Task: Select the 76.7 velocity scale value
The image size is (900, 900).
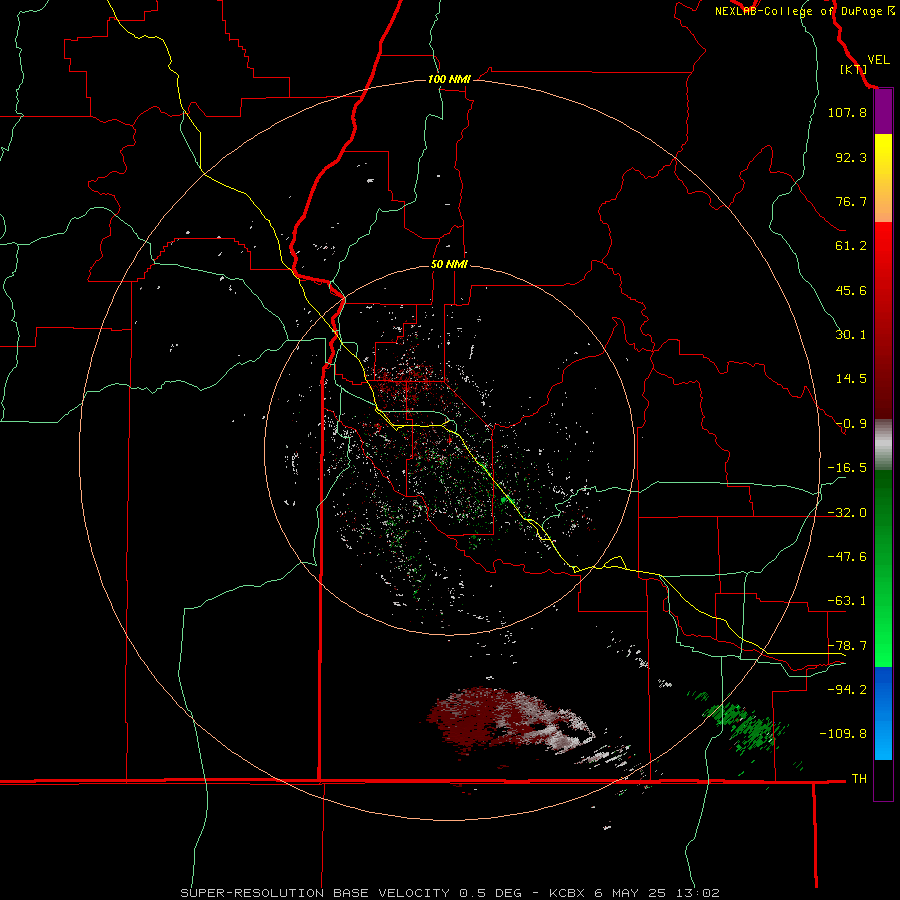Action: (x=851, y=201)
